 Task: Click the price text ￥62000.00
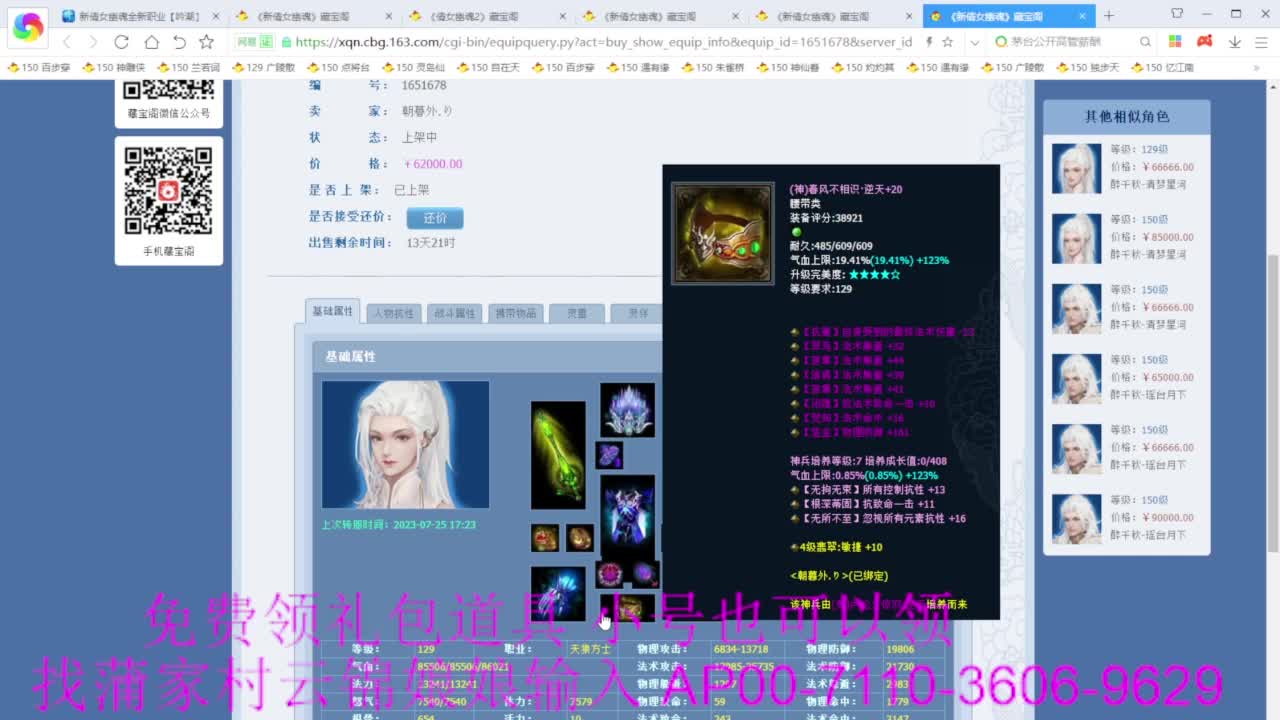tap(432, 164)
